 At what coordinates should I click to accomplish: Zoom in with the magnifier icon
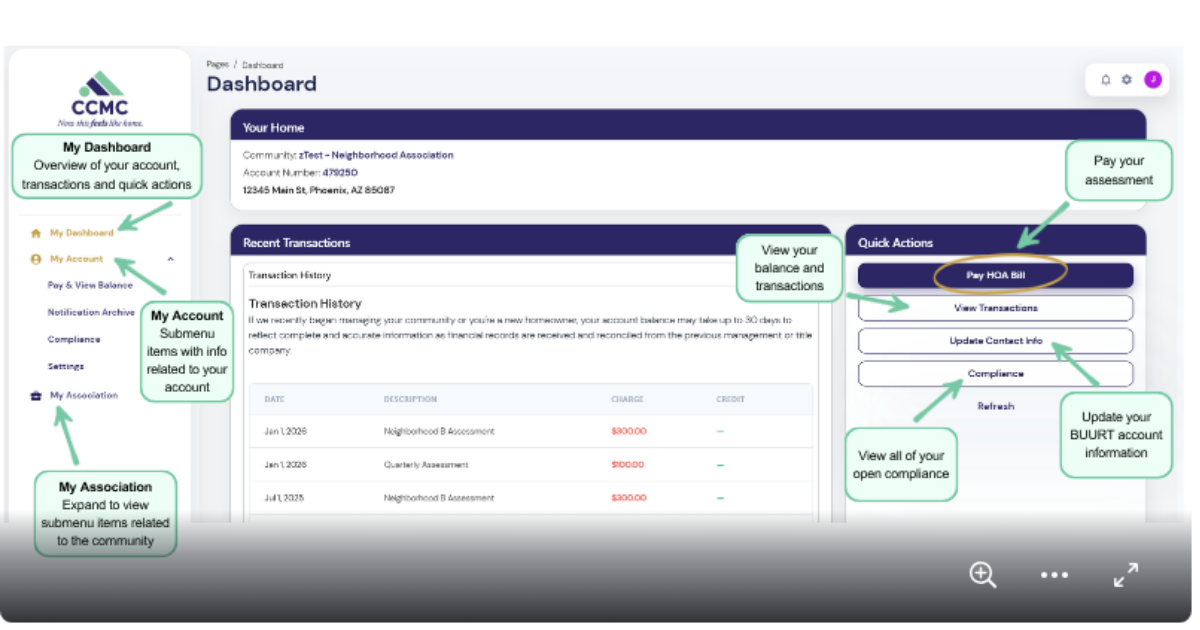[x=983, y=574]
